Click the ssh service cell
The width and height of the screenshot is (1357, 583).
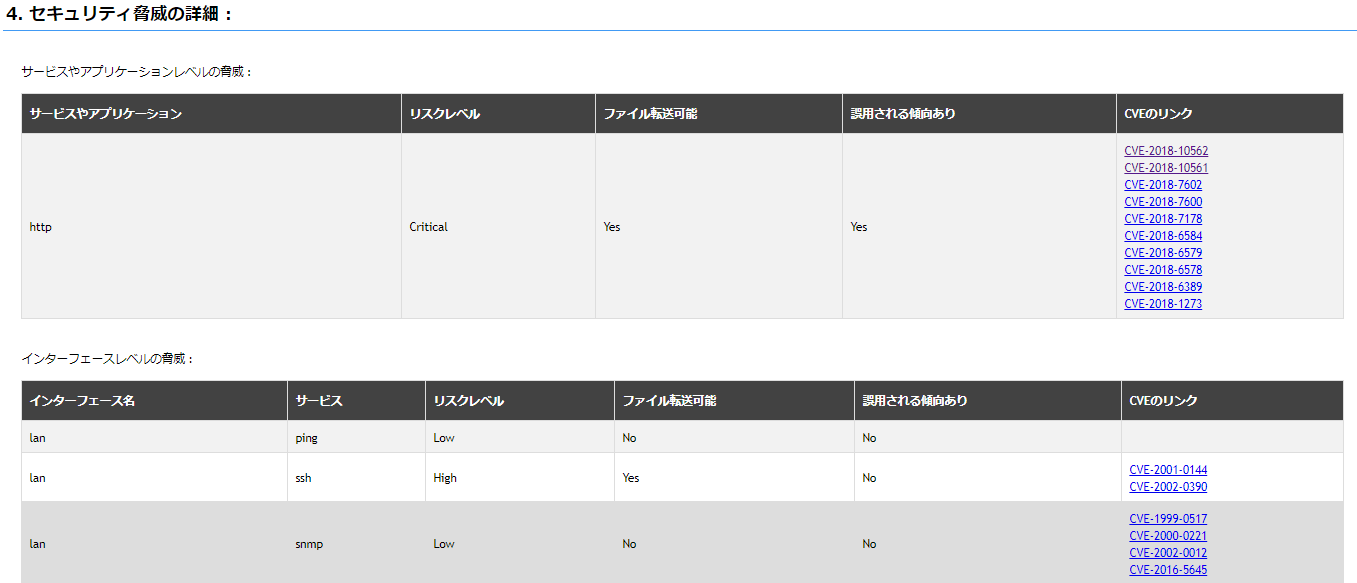click(303, 478)
